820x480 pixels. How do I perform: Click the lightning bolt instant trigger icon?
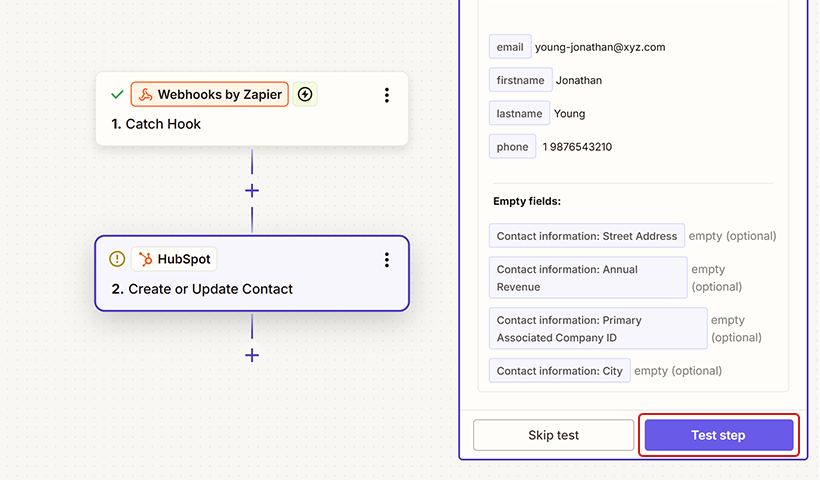(x=305, y=95)
